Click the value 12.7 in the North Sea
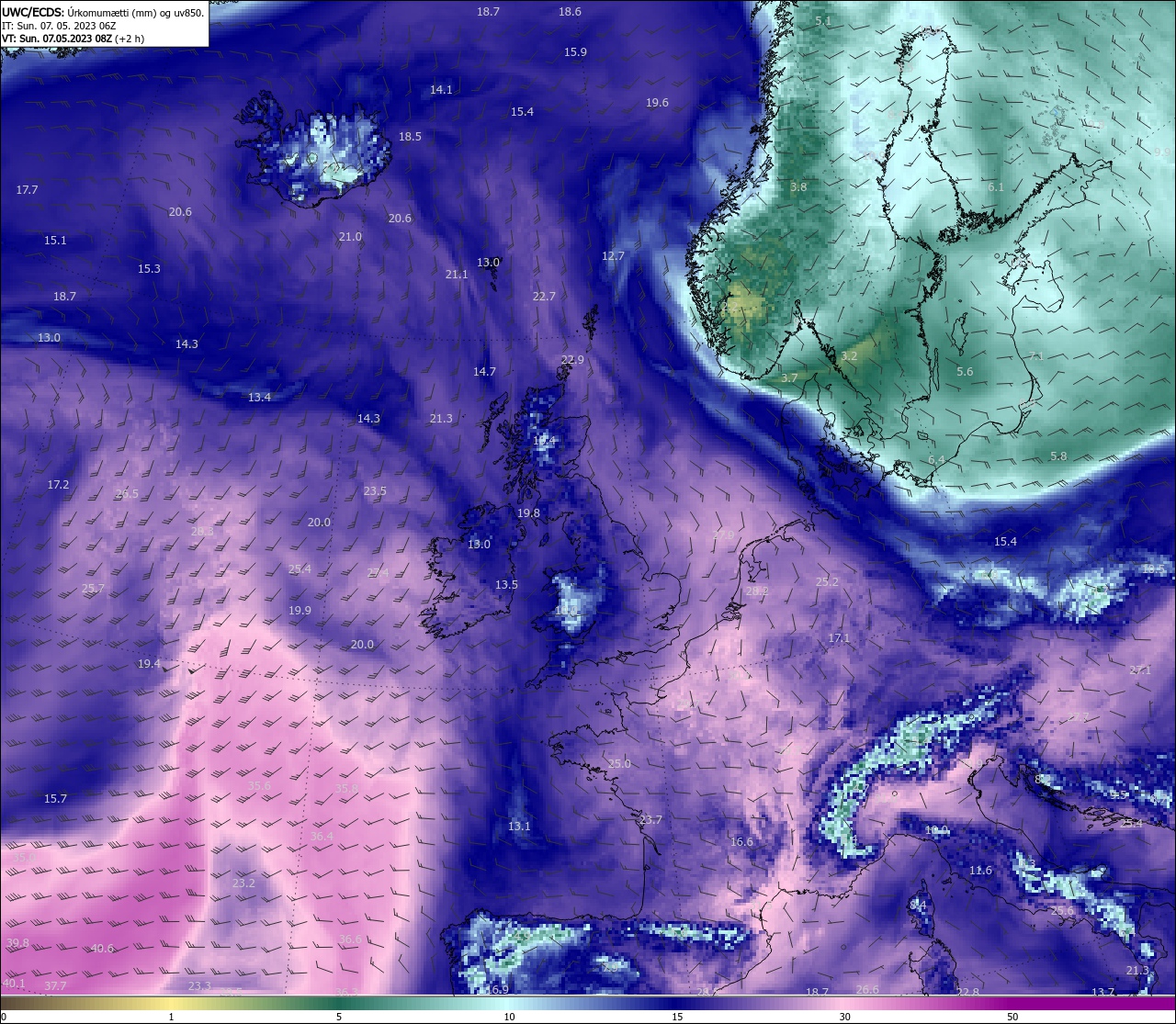 click(x=613, y=256)
